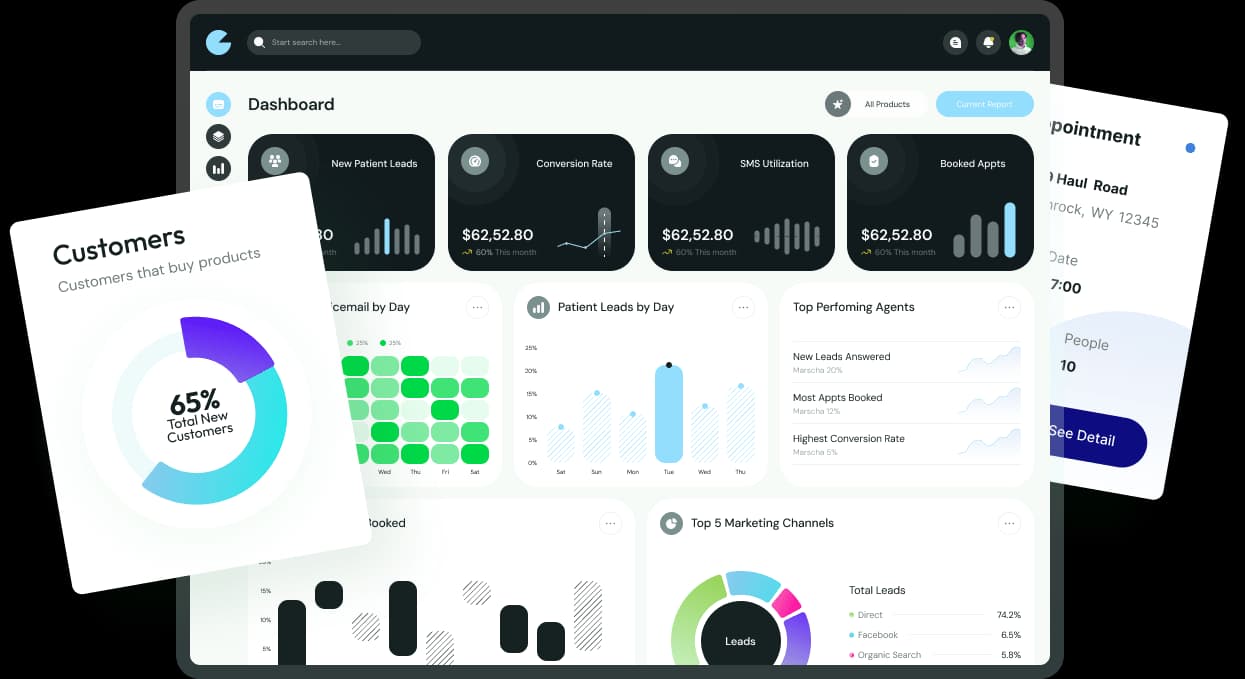Open the notifications bell icon
1245x679 pixels.
click(988, 42)
